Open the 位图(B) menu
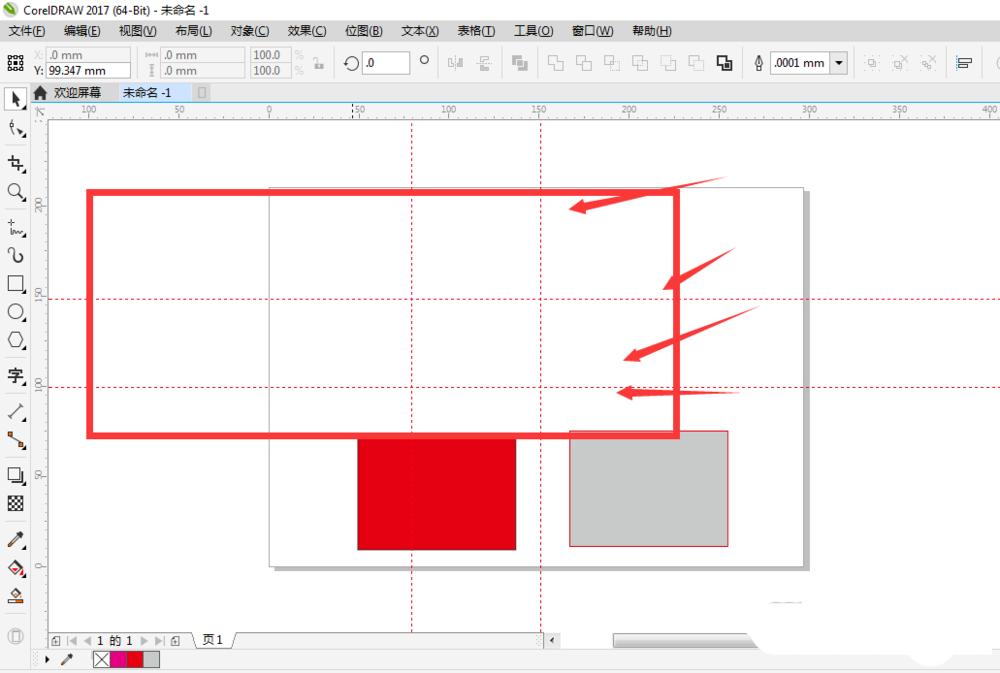The height and width of the screenshot is (673, 1000). click(x=364, y=31)
